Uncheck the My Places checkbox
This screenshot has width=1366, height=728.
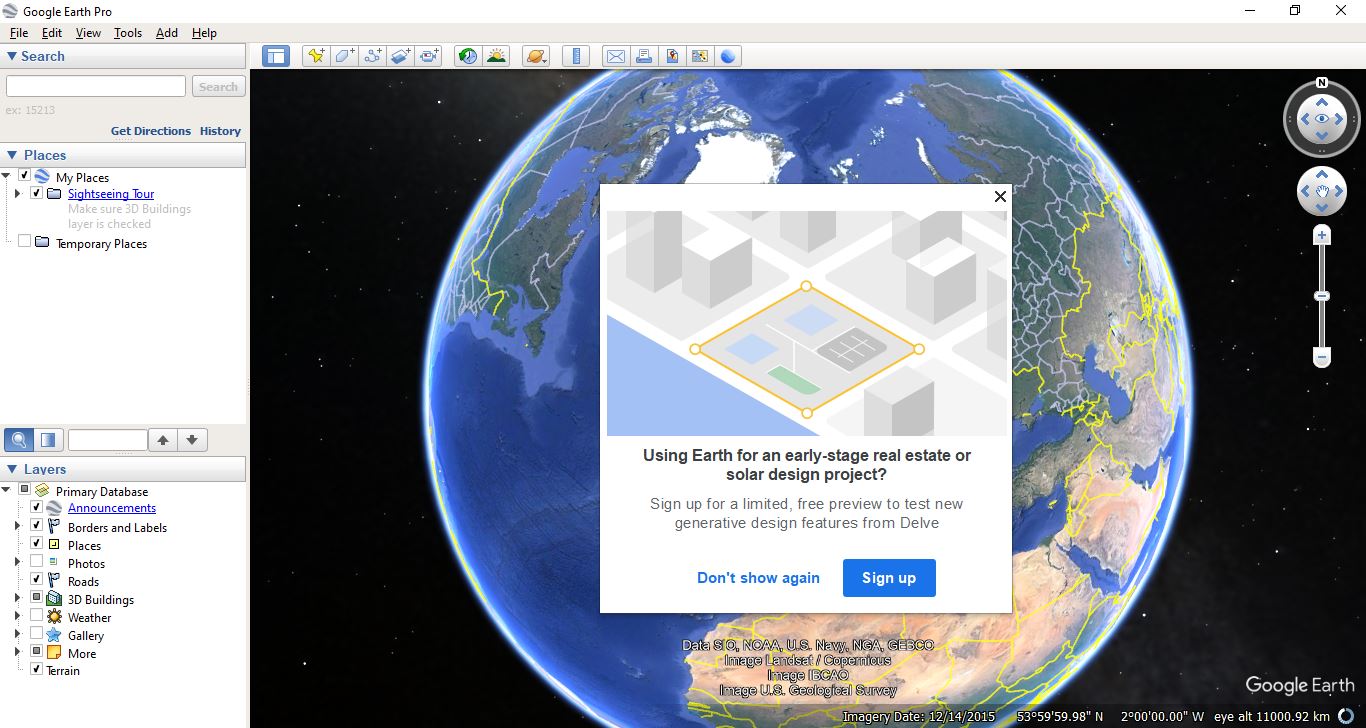tap(24, 176)
